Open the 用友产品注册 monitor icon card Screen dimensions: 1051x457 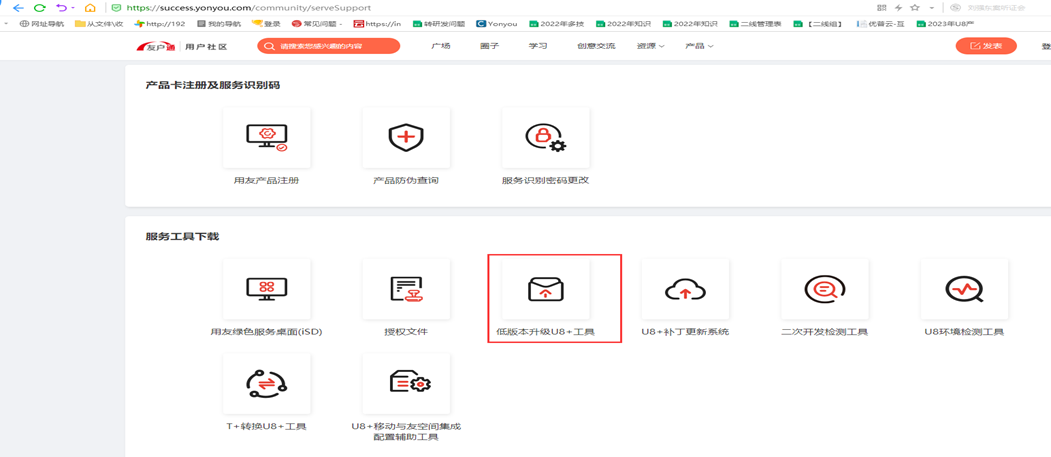[x=267, y=137]
